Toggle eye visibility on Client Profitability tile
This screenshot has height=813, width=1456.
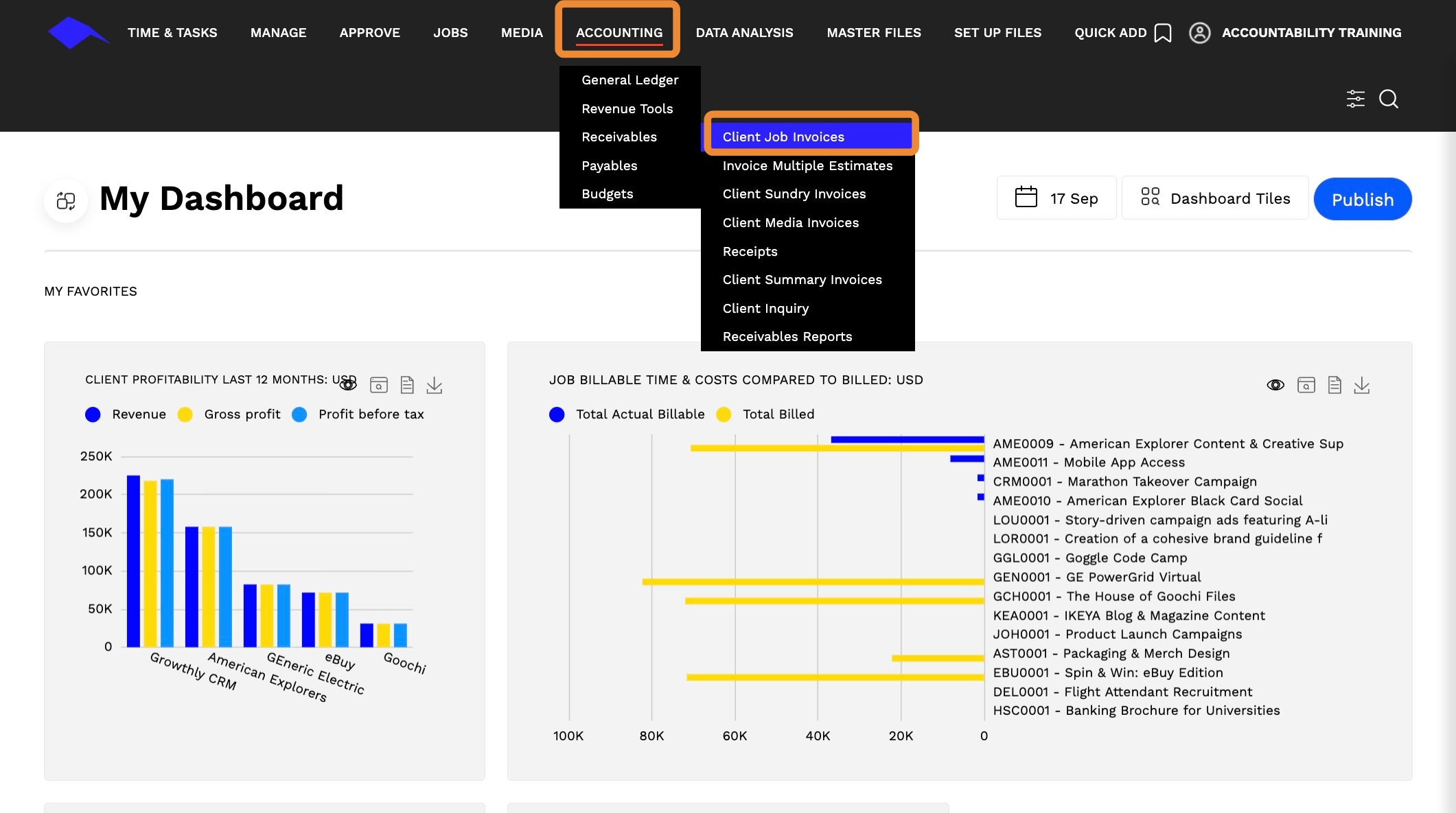[x=348, y=386]
